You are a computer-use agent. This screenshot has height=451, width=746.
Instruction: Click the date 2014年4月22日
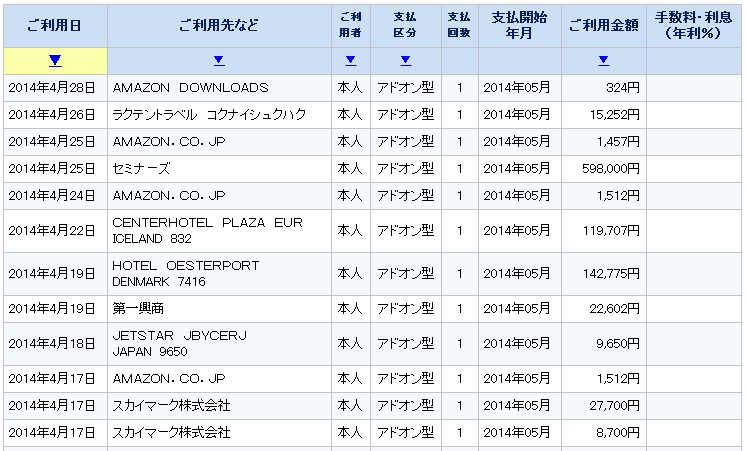pos(52,231)
